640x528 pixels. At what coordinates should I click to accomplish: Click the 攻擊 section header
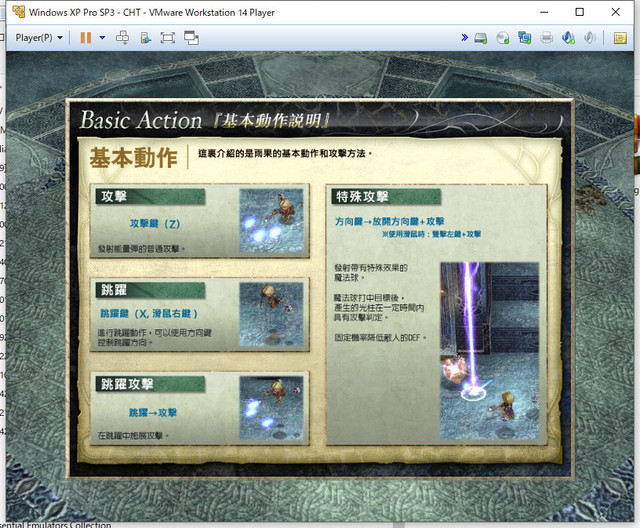tap(150, 197)
